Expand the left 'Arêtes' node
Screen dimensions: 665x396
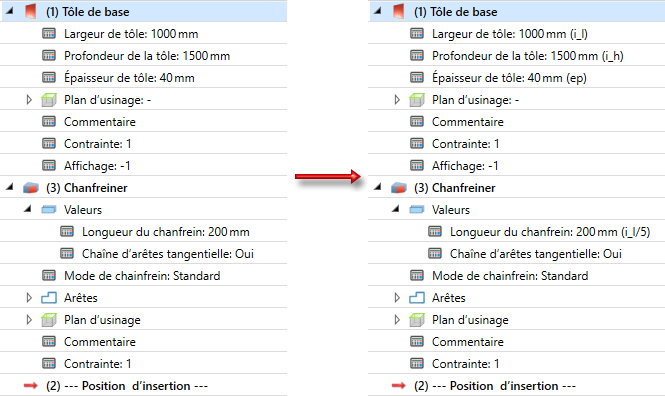click(x=29, y=298)
